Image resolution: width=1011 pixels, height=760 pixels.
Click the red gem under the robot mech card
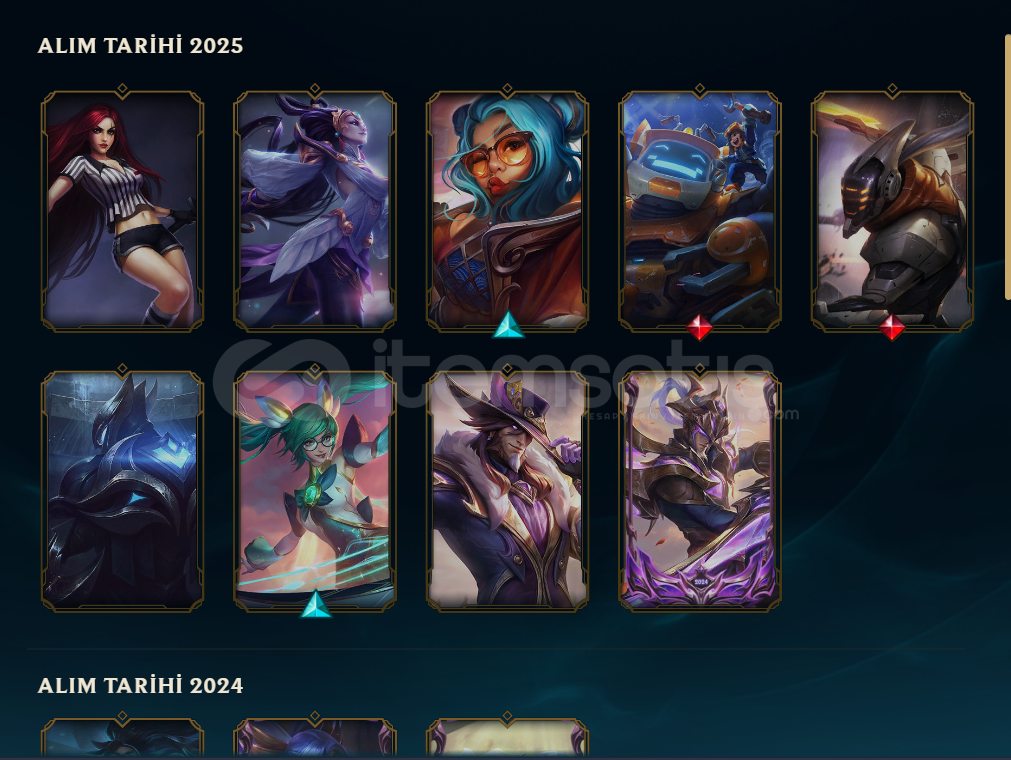point(700,327)
